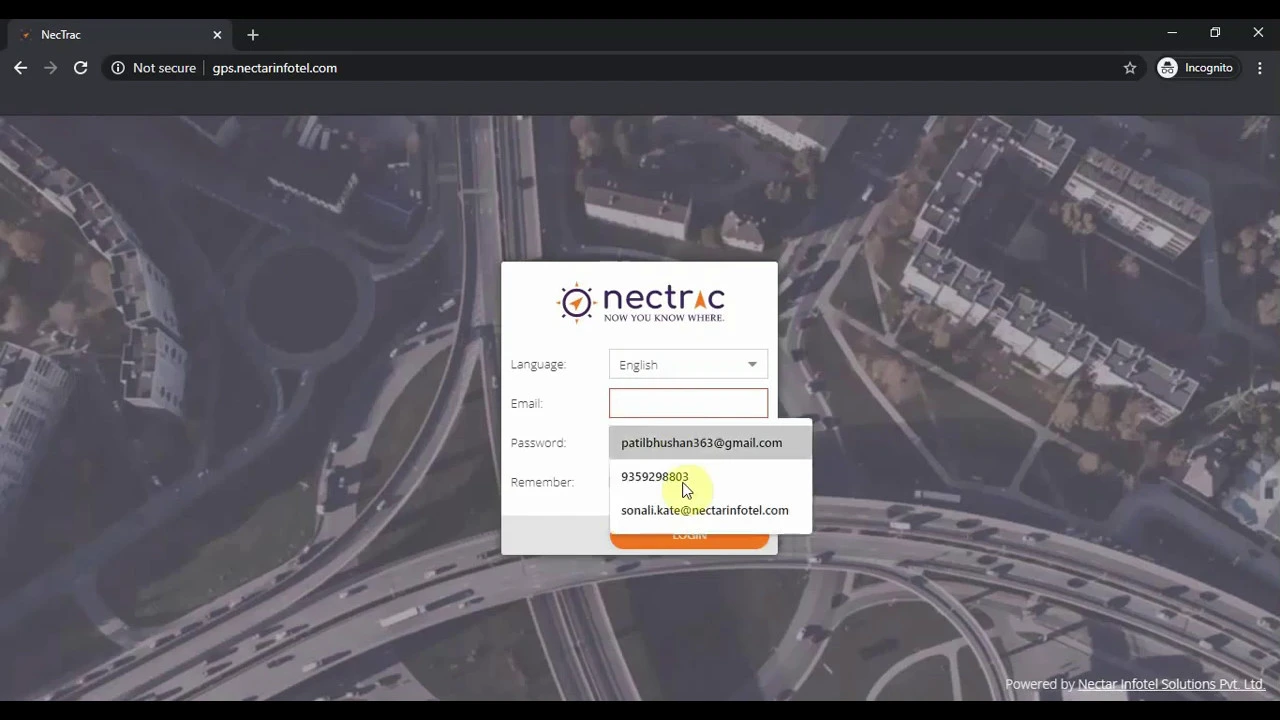This screenshot has width=1280, height=720.
Task: Click the NecTrac logo on the login card
Action: click(640, 302)
